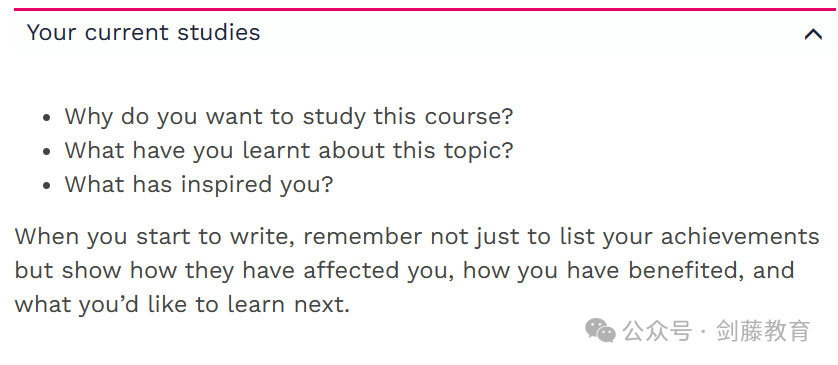Click the pink divider line above the header
This screenshot has width=838, height=365.
pos(426,10)
